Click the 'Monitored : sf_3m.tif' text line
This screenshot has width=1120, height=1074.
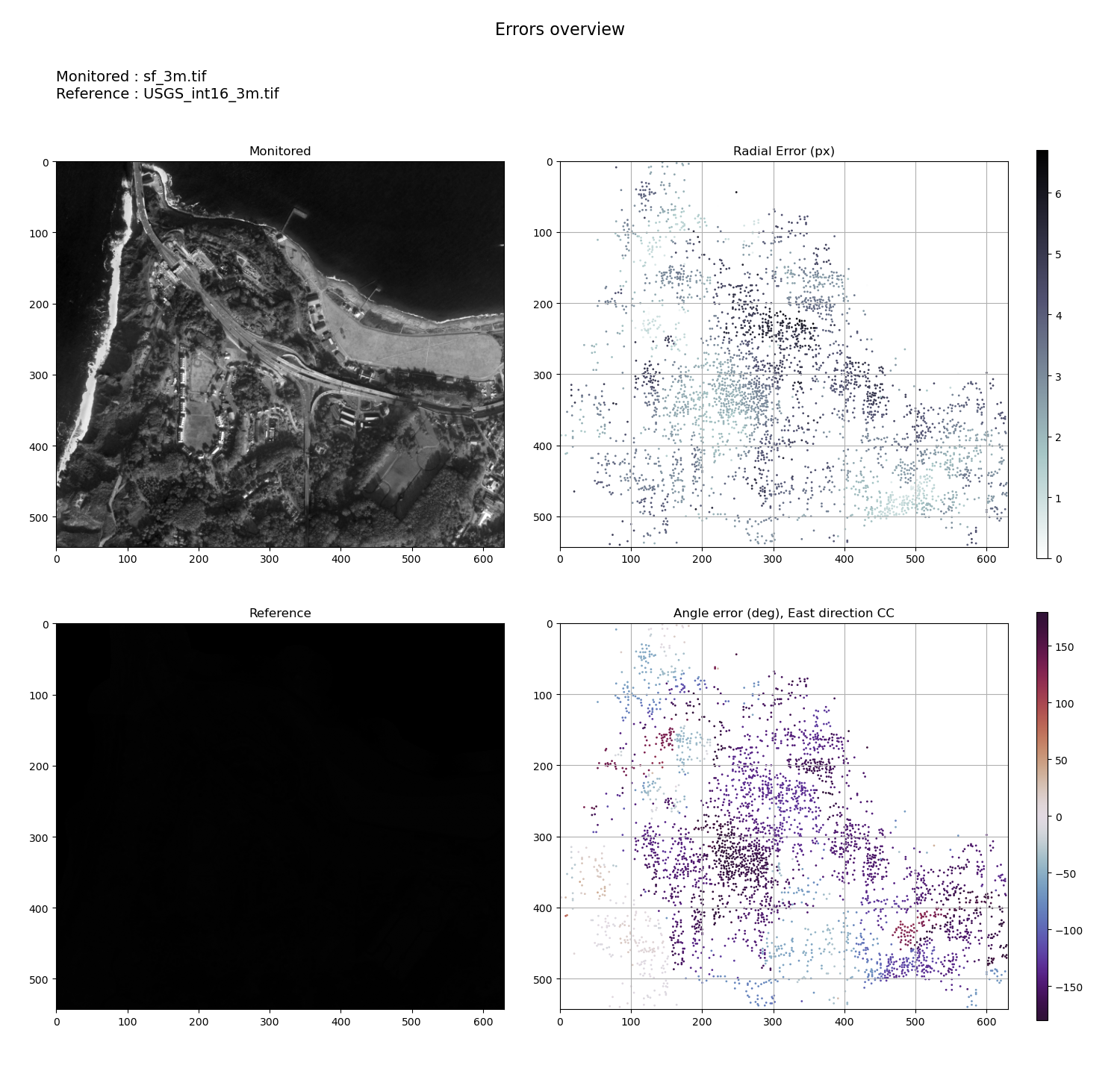pyautogui.click(x=131, y=77)
